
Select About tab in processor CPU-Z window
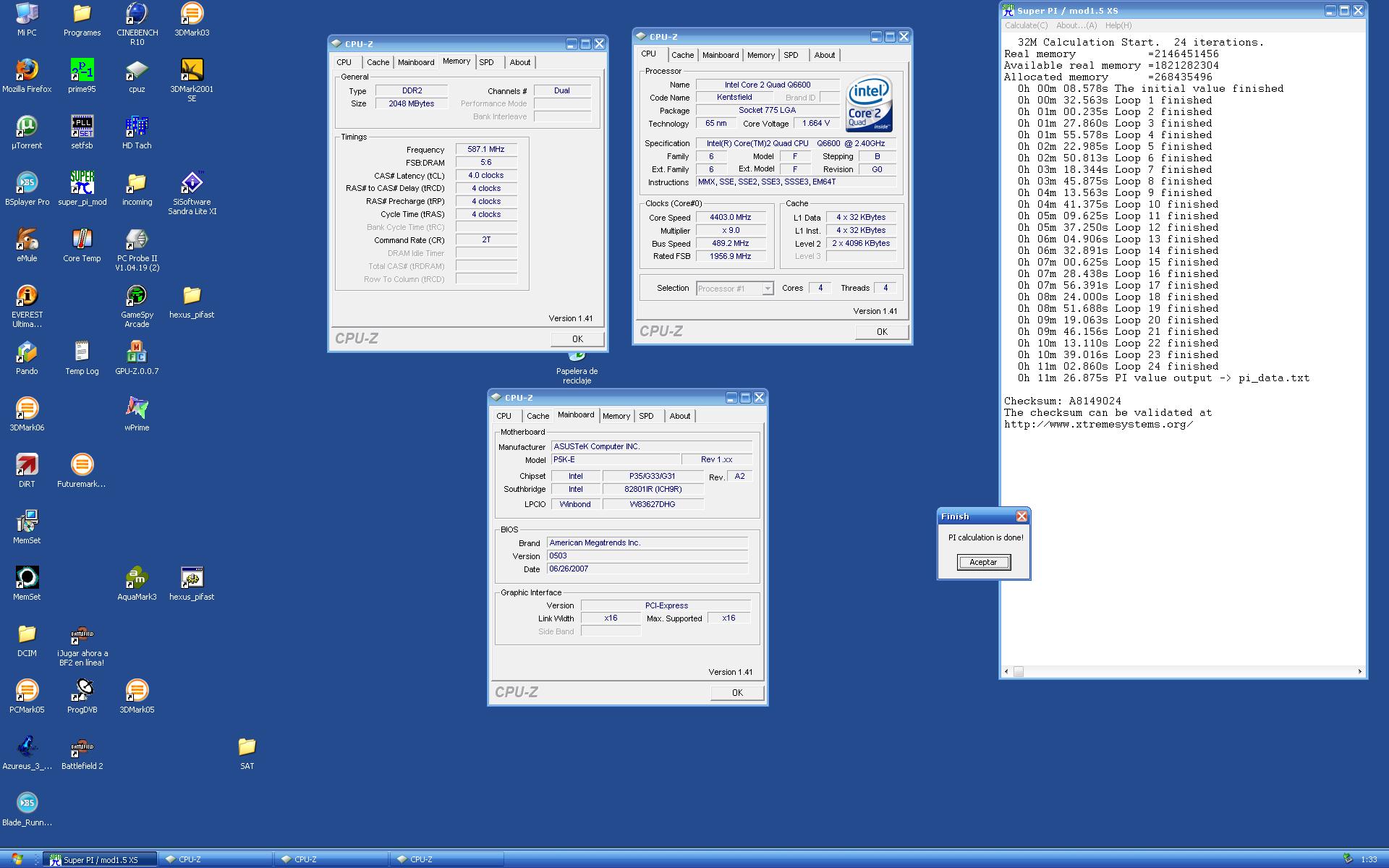pyautogui.click(x=824, y=55)
